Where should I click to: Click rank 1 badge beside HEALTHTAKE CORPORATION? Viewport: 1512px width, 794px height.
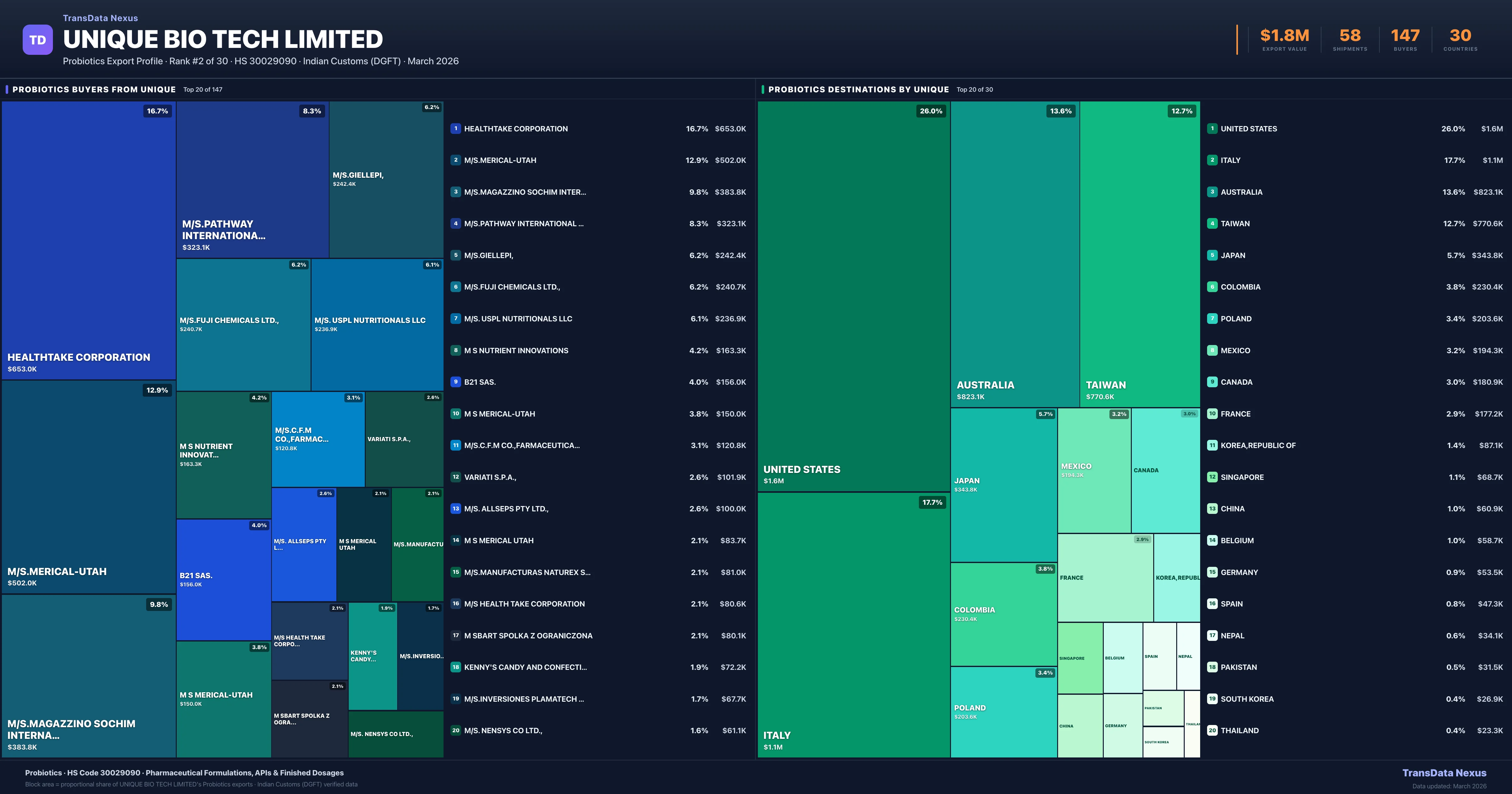(x=455, y=129)
